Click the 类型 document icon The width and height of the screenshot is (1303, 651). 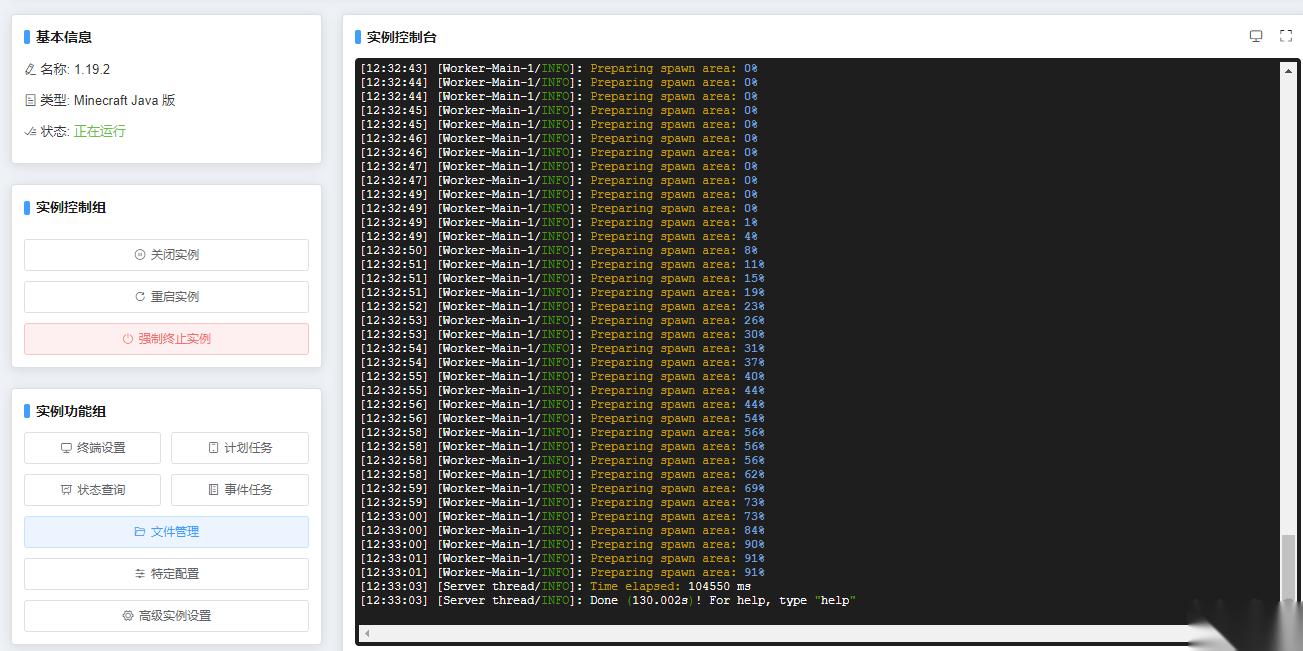[30, 100]
